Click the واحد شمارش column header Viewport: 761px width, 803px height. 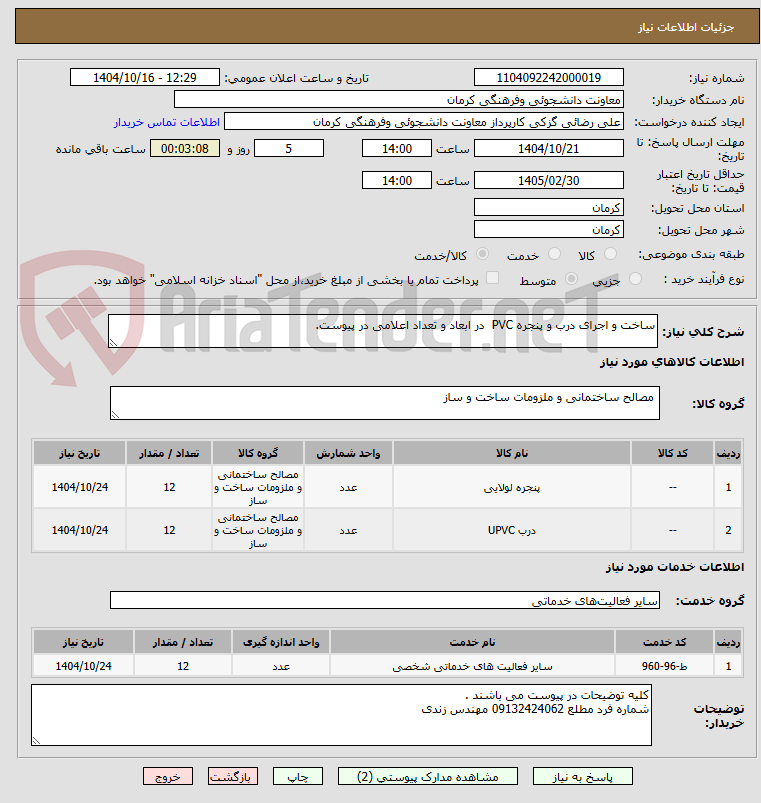tap(348, 453)
